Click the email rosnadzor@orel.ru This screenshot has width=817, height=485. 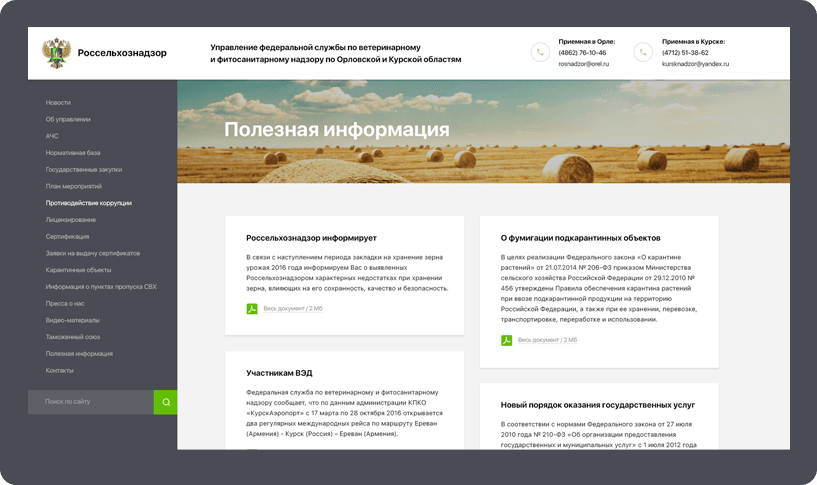tap(584, 64)
